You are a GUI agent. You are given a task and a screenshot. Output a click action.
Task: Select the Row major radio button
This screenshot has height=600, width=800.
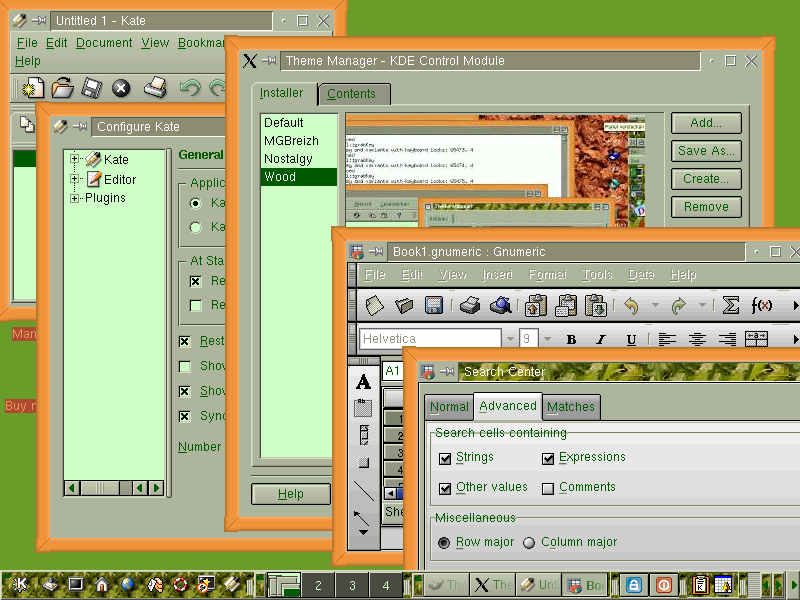pyautogui.click(x=444, y=543)
